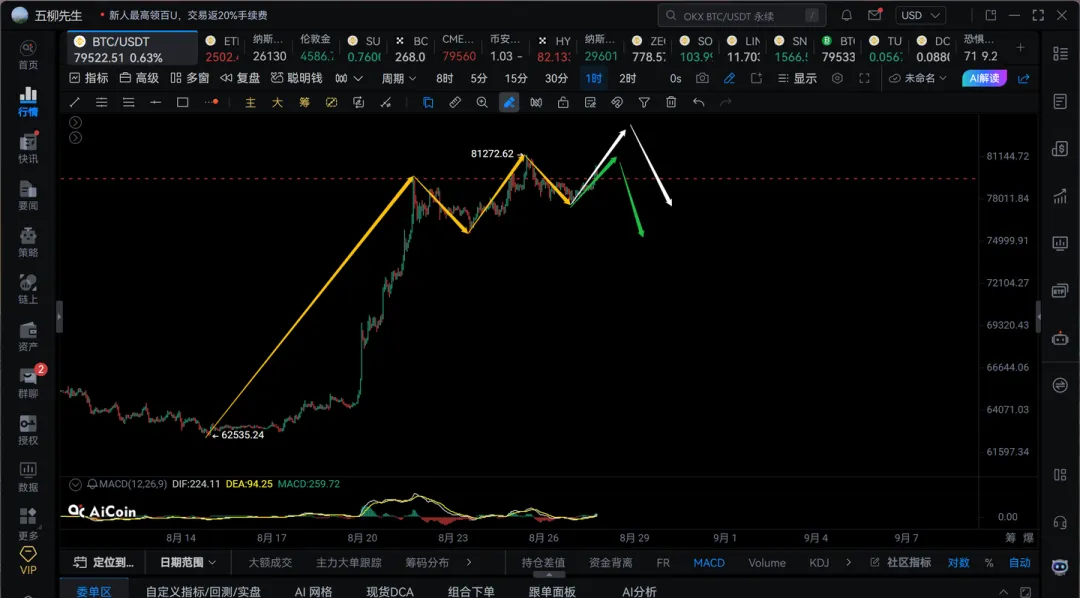Viewport: 1080px width, 598px height.
Task: Expand more sub-indicators arrow after KDJ
Action: 849,563
